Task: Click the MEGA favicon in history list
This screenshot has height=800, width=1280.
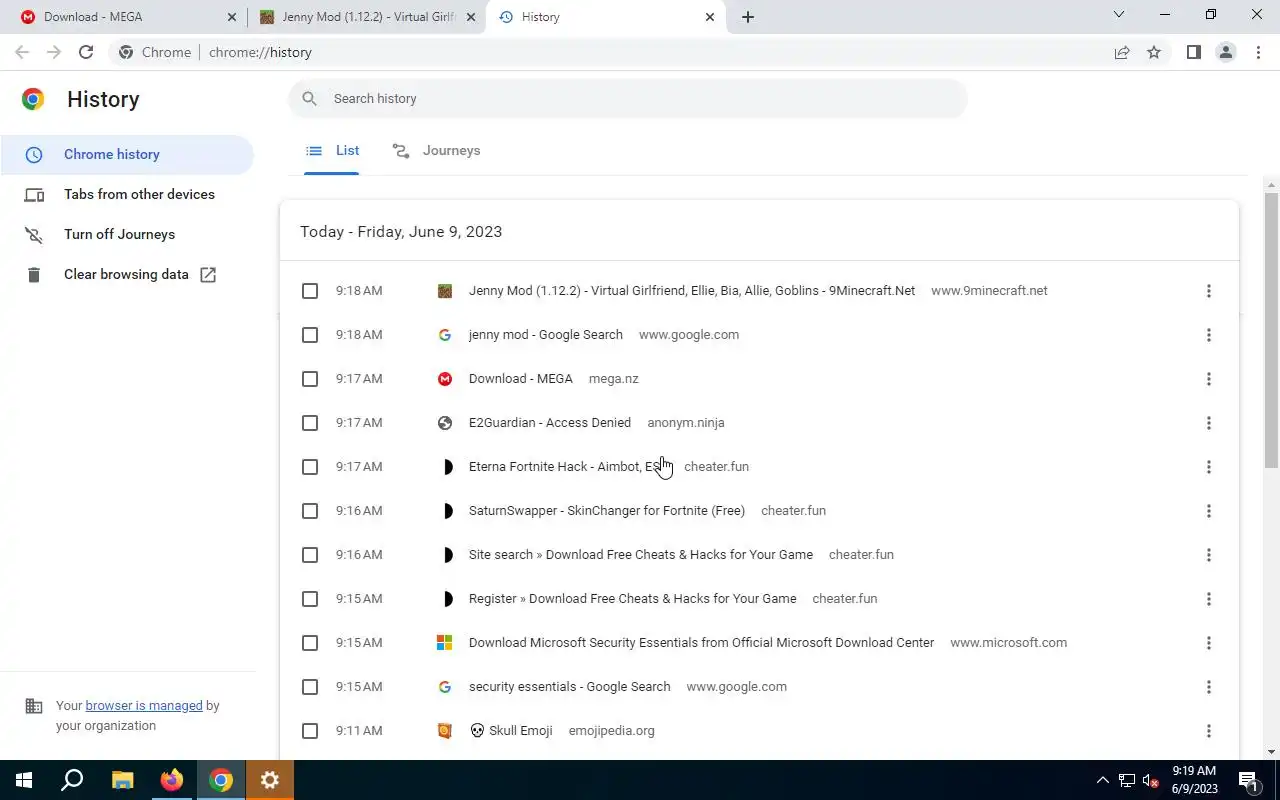Action: (445, 379)
